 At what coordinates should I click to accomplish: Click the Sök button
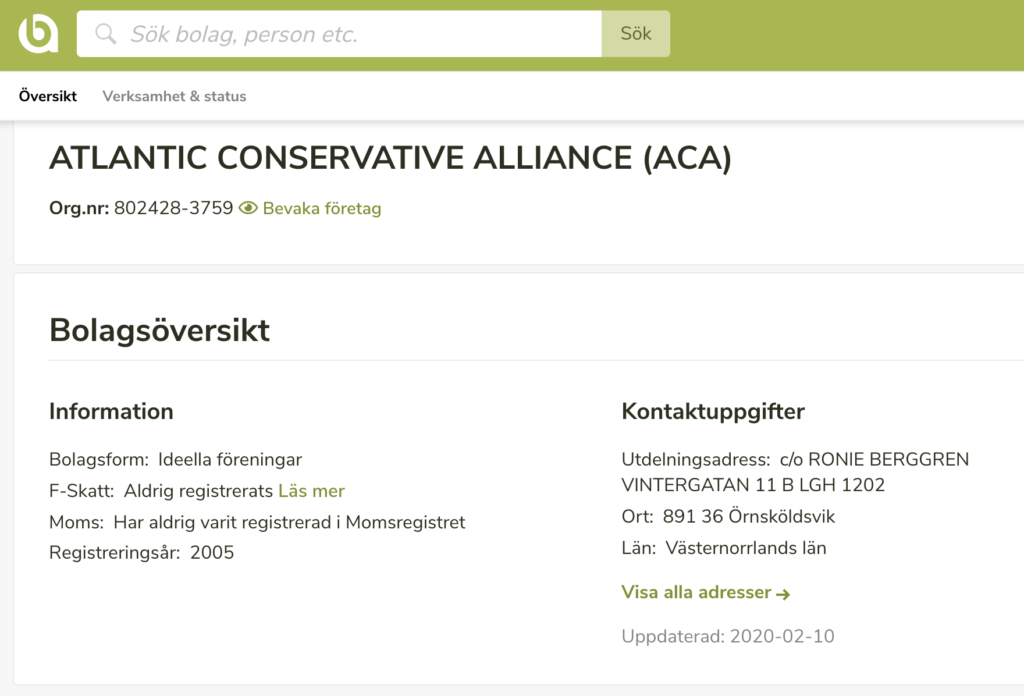click(635, 33)
